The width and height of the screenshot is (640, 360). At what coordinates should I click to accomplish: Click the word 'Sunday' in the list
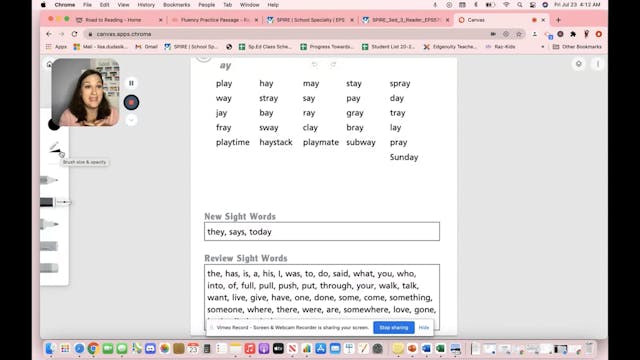pos(404,157)
